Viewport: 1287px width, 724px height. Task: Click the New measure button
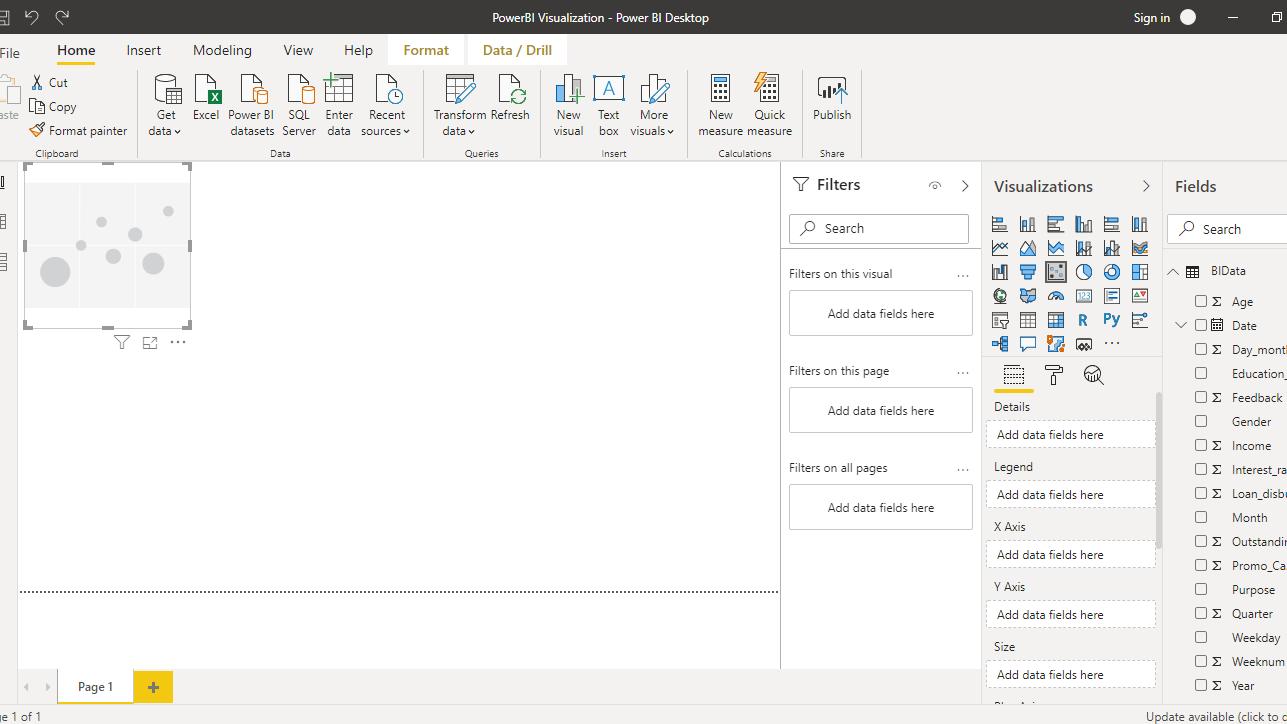(x=720, y=105)
